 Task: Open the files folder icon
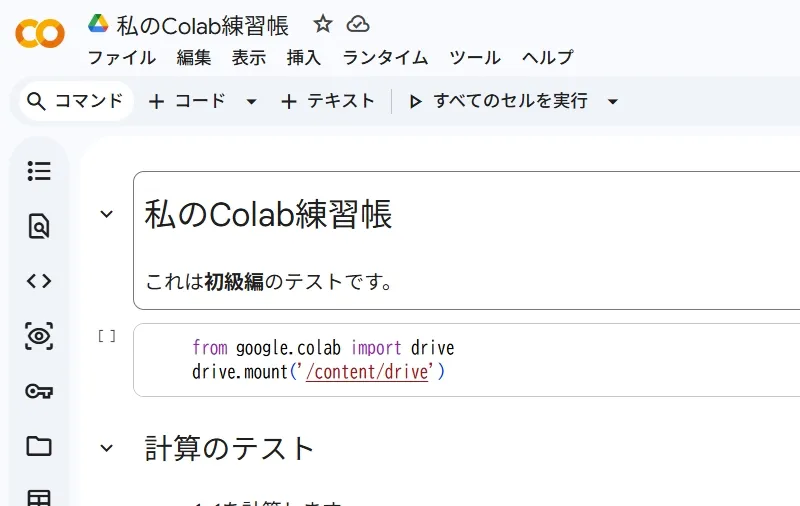coord(39,446)
